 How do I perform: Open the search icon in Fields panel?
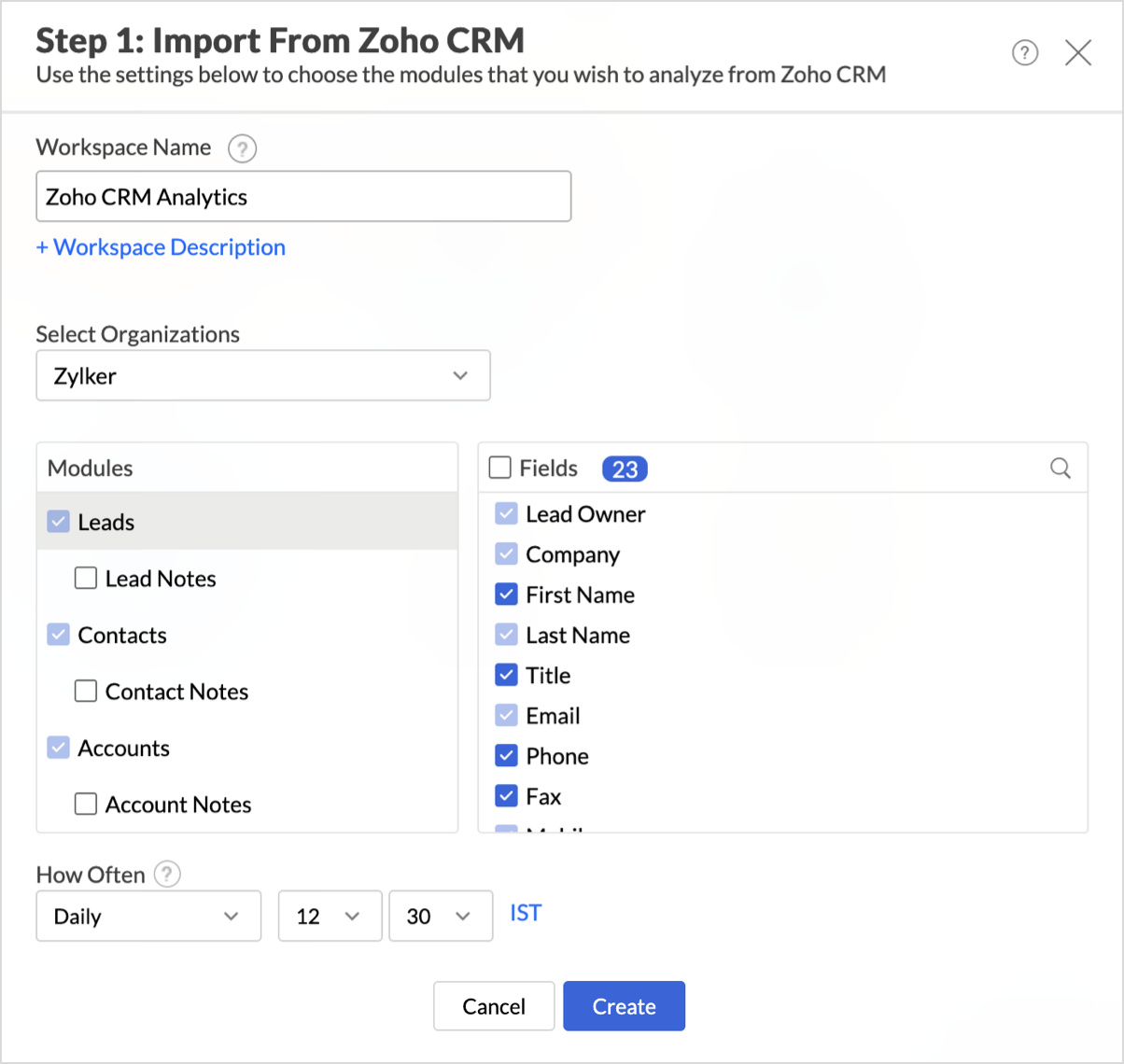coord(1061,469)
